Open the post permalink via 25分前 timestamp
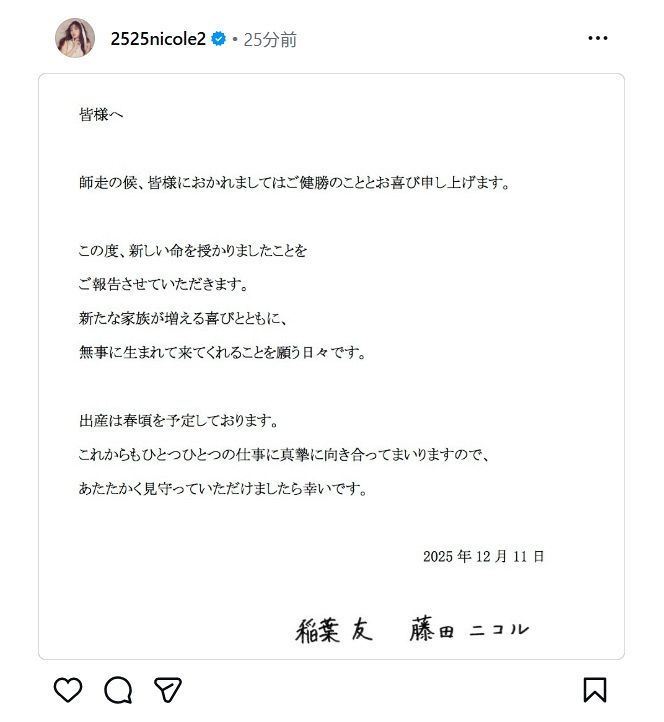The image size is (664, 722). tap(270, 40)
